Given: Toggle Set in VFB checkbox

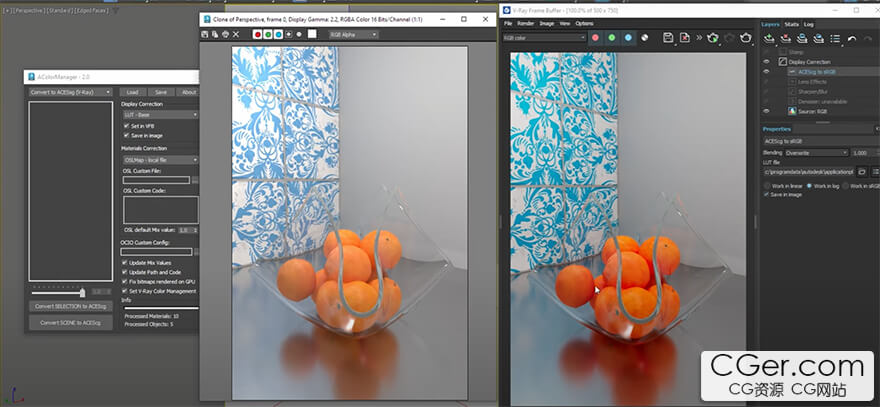Looking at the screenshot, I should [x=126, y=126].
